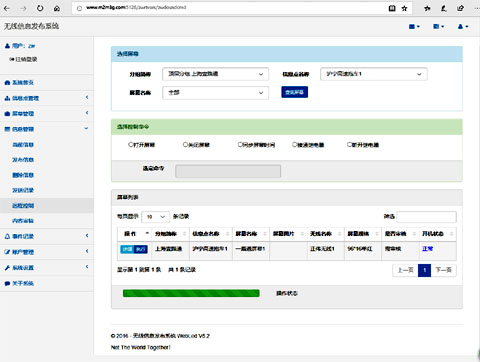Click the table filter search field
480x362 pixels.
[427, 217]
